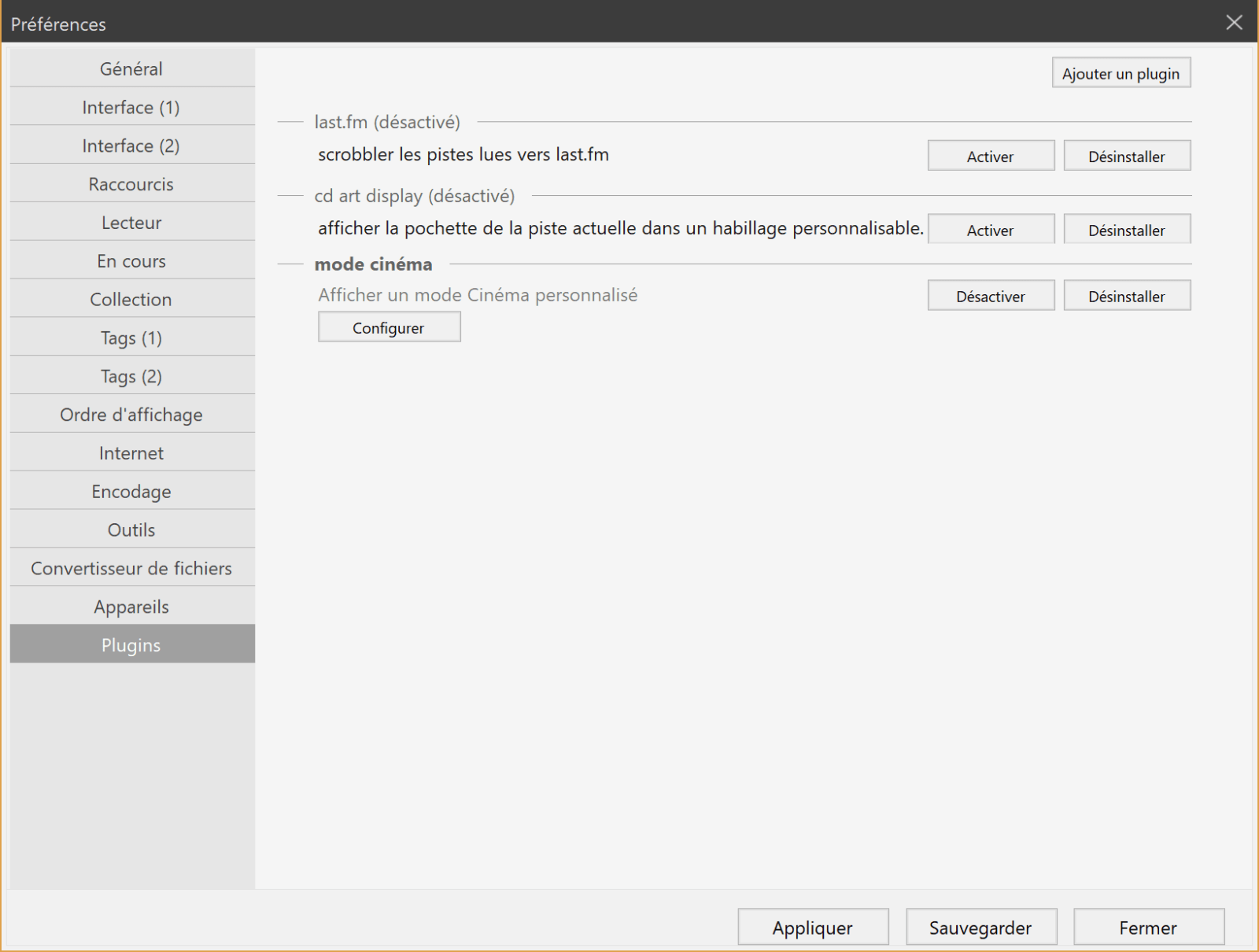Uninstall the cd art display plugin

pos(1127,229)
